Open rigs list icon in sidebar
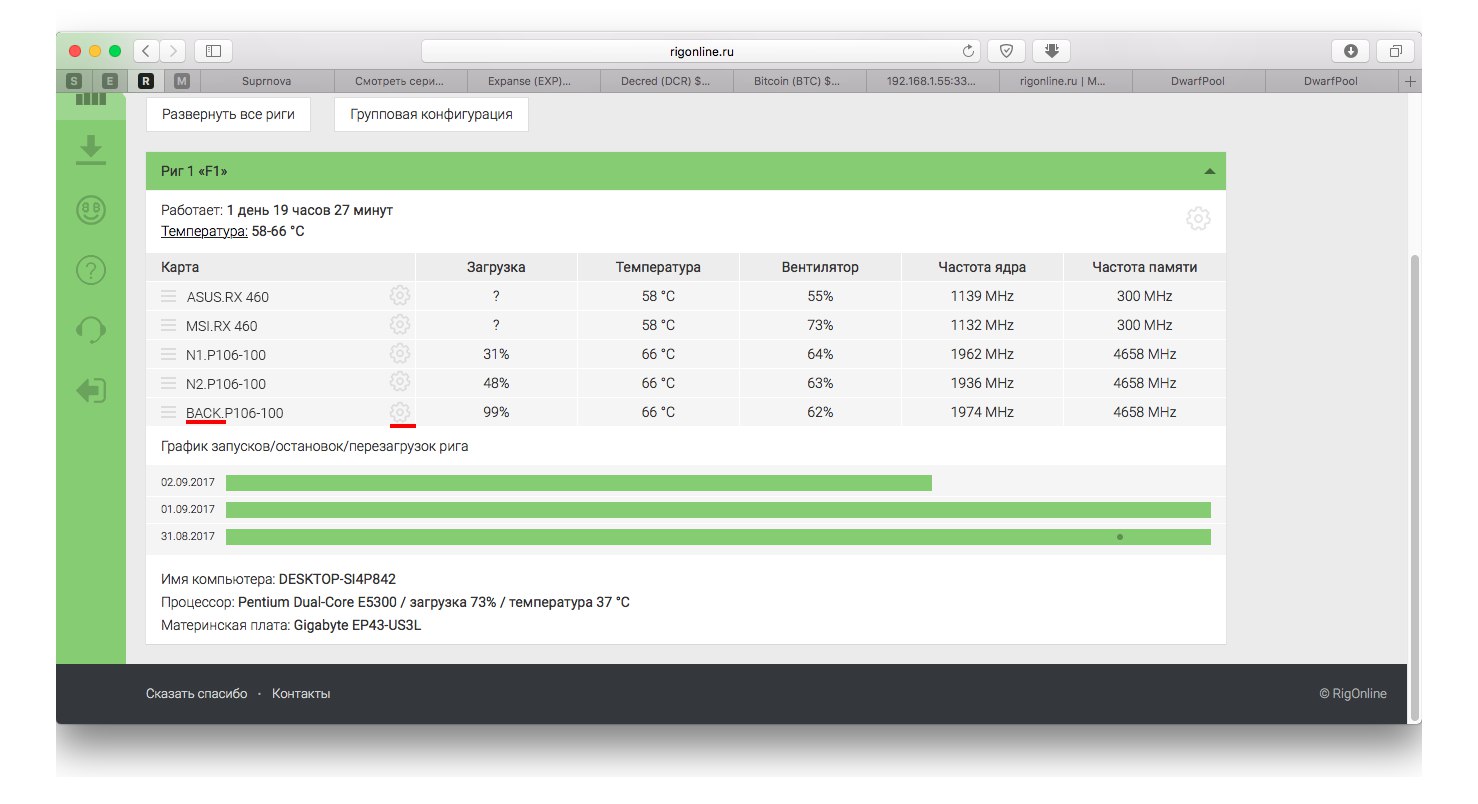The height and width of the screenshot is (804, 1478). [x=91, y=99]
